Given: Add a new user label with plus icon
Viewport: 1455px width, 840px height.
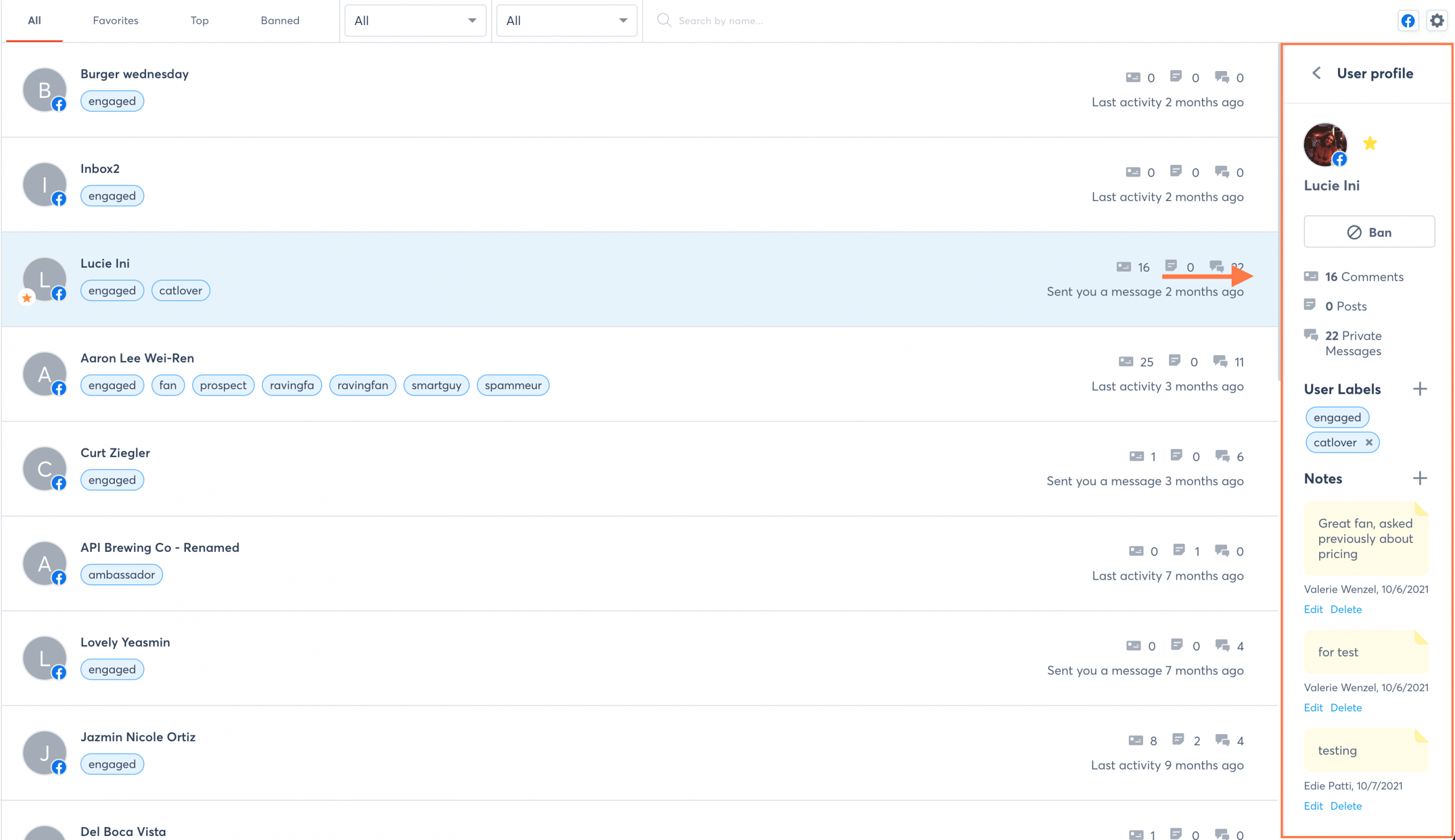Looking at the screenshot, I should click(x=1420, y=389).
